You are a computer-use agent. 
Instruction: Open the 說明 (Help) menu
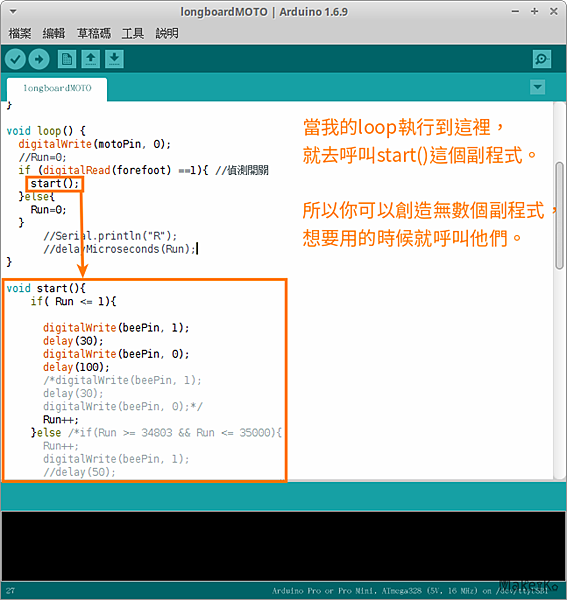tap(167, 34)
